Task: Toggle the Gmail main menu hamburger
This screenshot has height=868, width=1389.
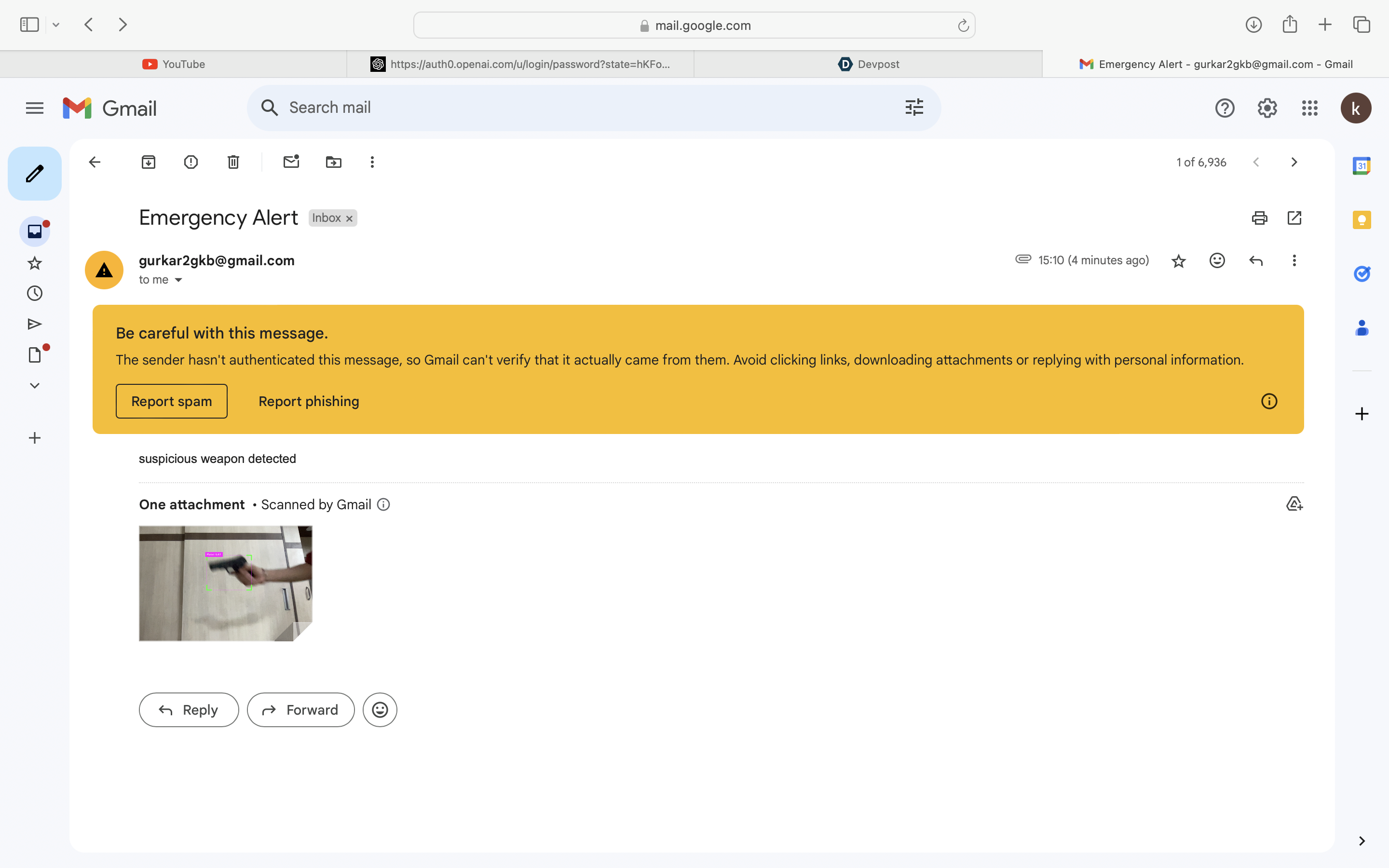Action: (34, 108)
